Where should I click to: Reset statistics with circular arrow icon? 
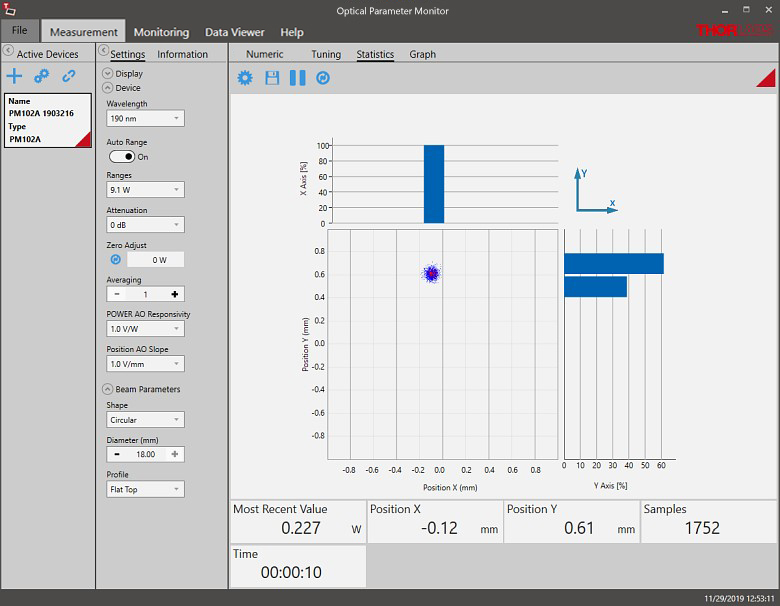pyautogui.click(x=323, y=77)
